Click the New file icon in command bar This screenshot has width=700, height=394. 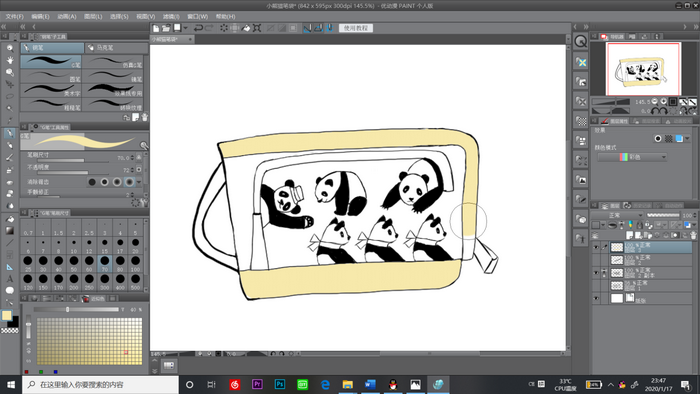point(156,28)
